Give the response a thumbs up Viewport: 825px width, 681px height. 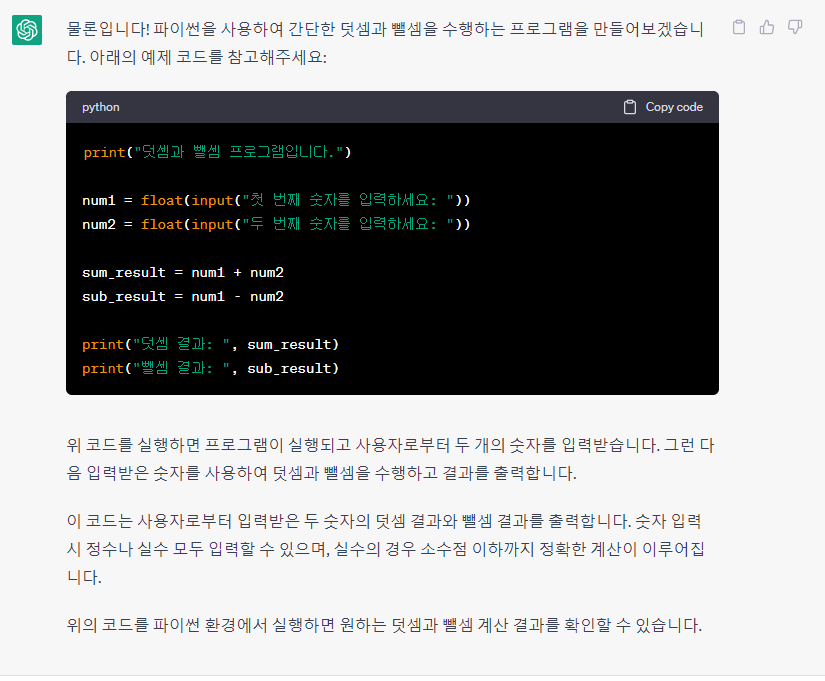click(x=767, y=27)
